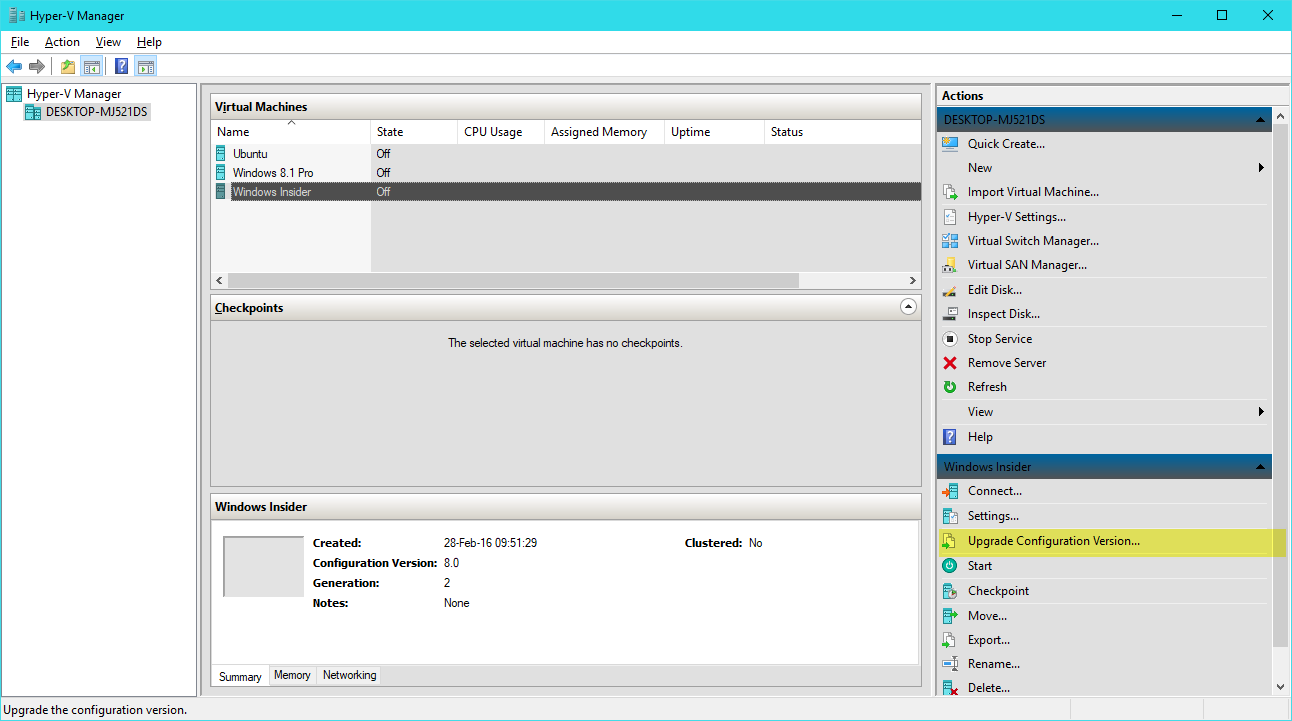Click the Rename icon
1292x721 pixels.
coord(950,664)
